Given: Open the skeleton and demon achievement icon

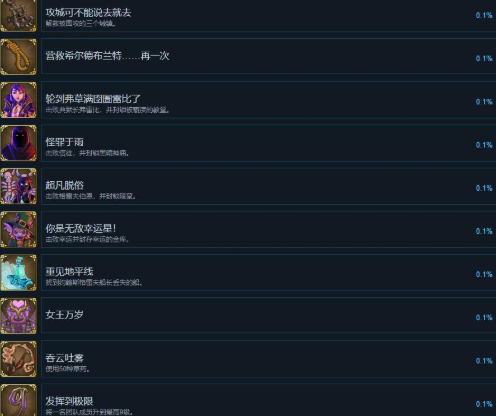Looking at the screenshot, I should pyautogui.click(x=18, y=186).
